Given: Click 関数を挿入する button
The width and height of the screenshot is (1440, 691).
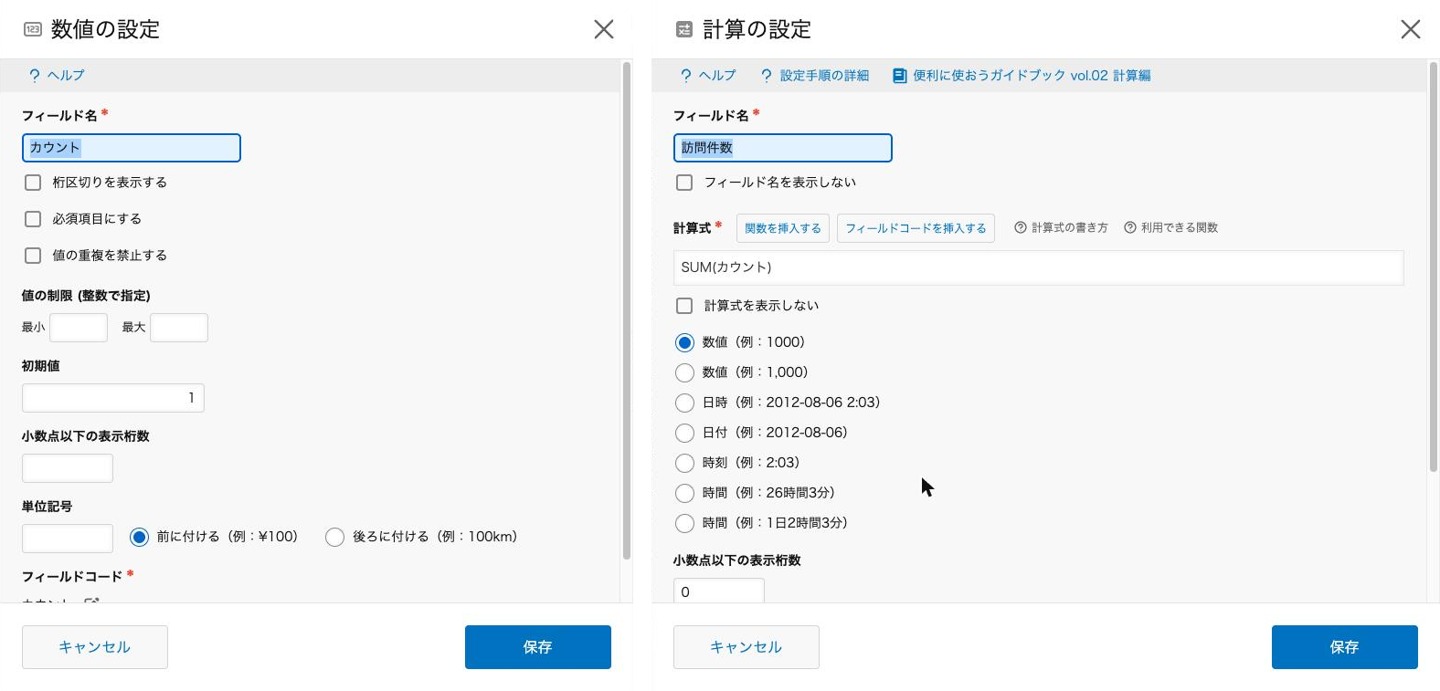Looking at the screenshot, I should 783,228.
